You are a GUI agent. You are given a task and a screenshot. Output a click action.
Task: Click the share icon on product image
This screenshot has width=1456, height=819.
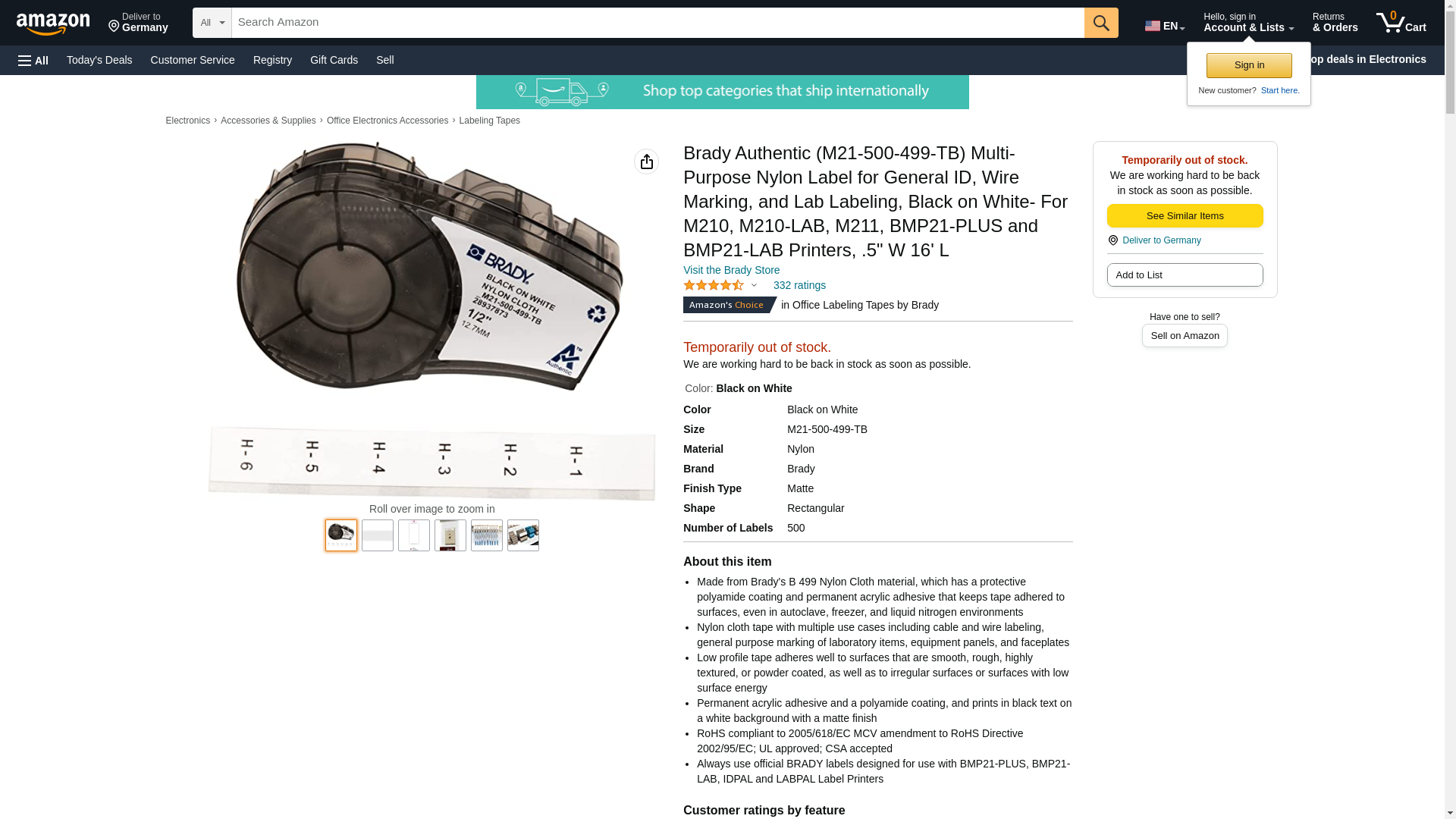(x=646, y=162)
